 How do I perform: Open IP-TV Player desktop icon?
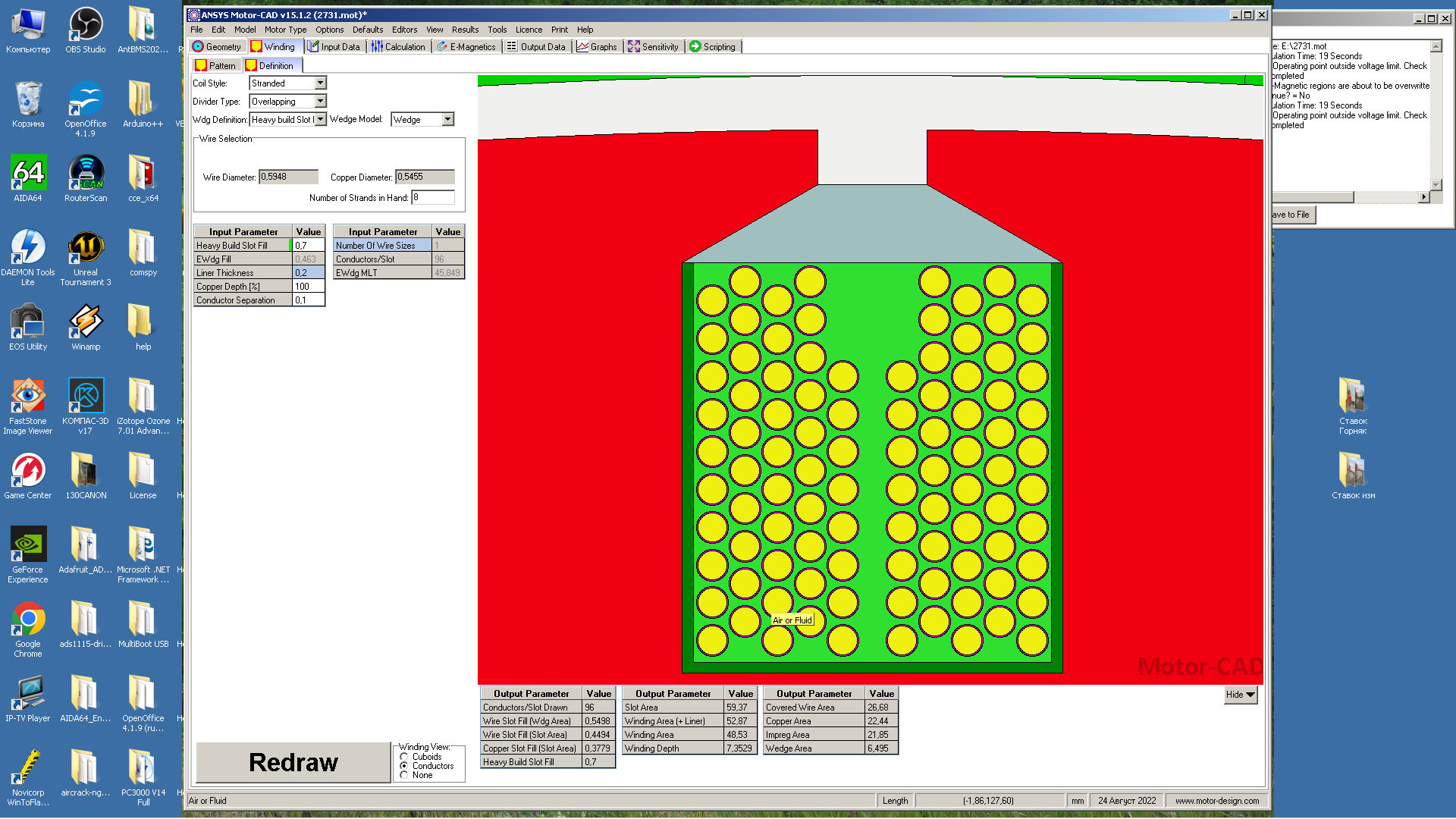(x=28, y=700)
